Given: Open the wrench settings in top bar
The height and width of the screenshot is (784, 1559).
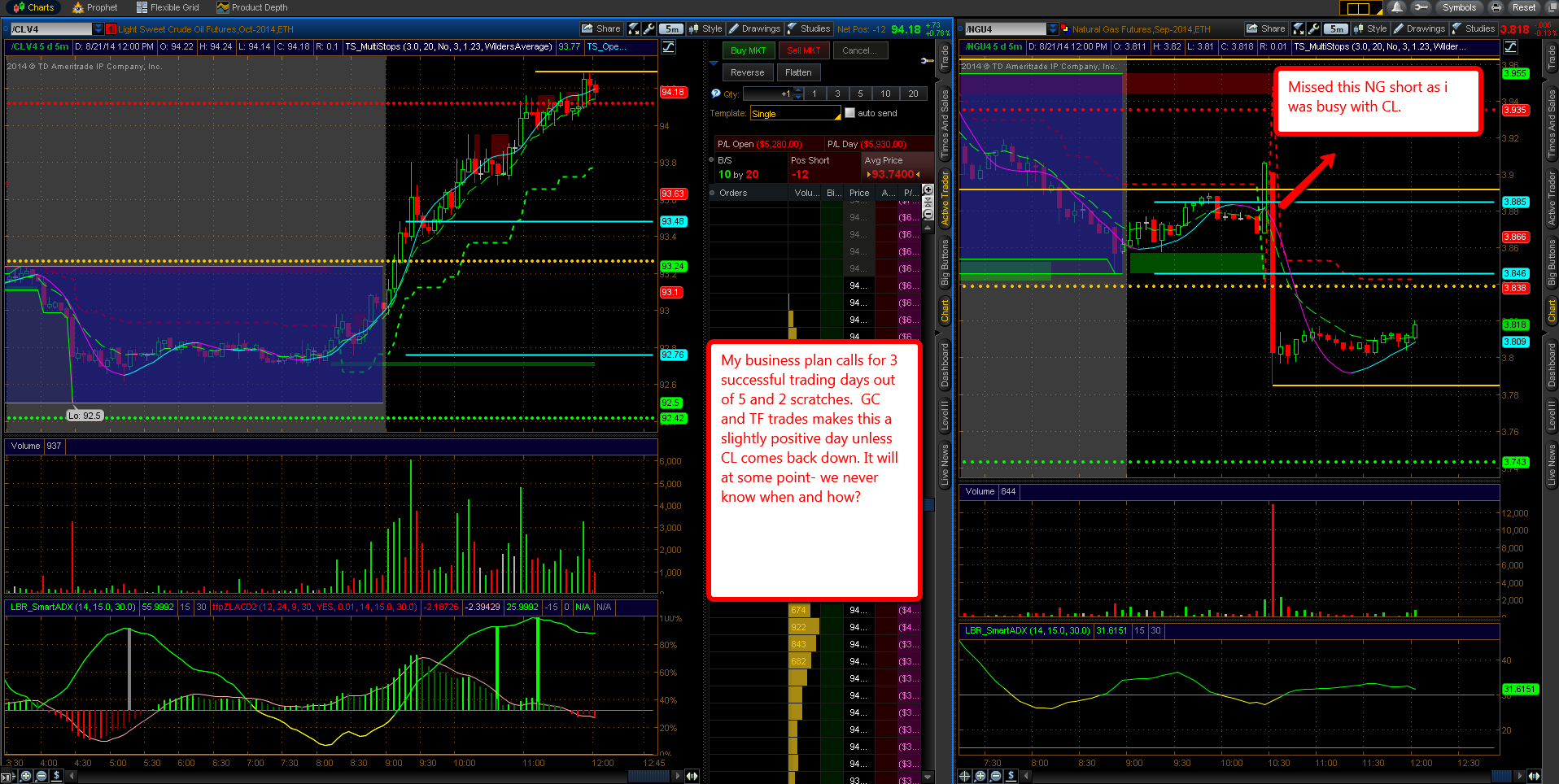Looking at the screenshot, I should pos(1421,7).
